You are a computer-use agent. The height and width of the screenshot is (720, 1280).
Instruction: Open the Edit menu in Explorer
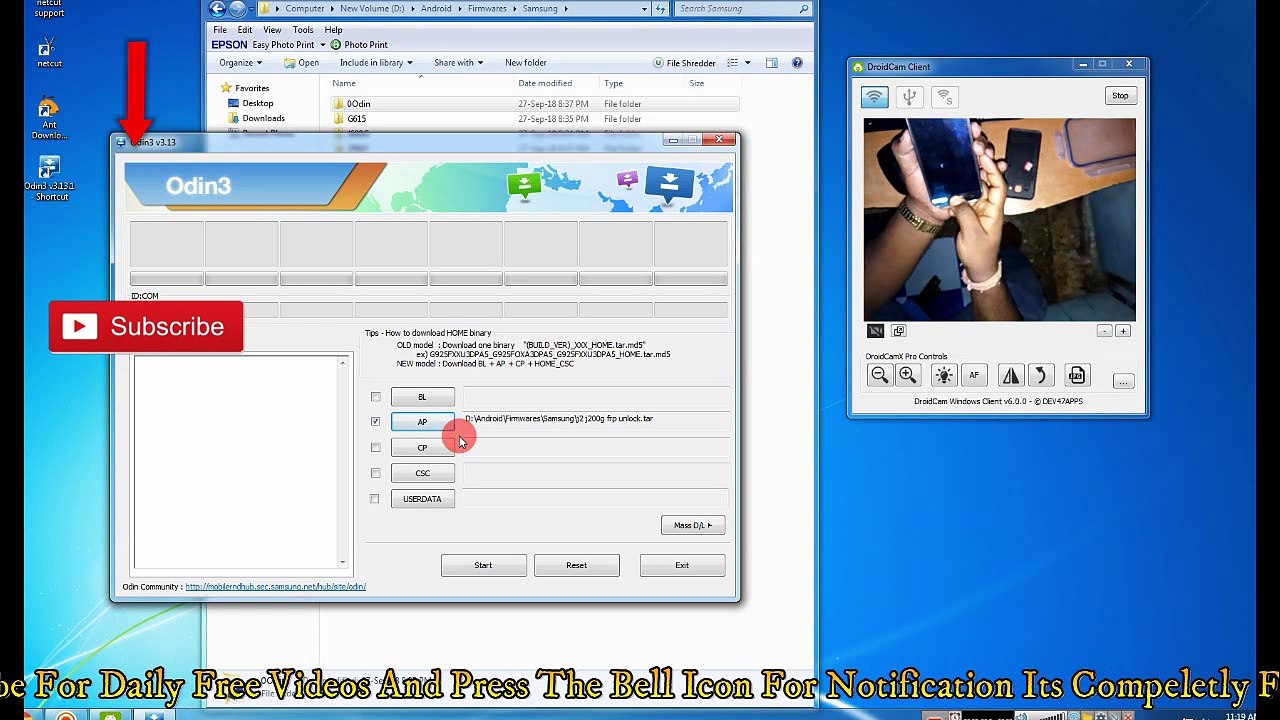point(245,30)
